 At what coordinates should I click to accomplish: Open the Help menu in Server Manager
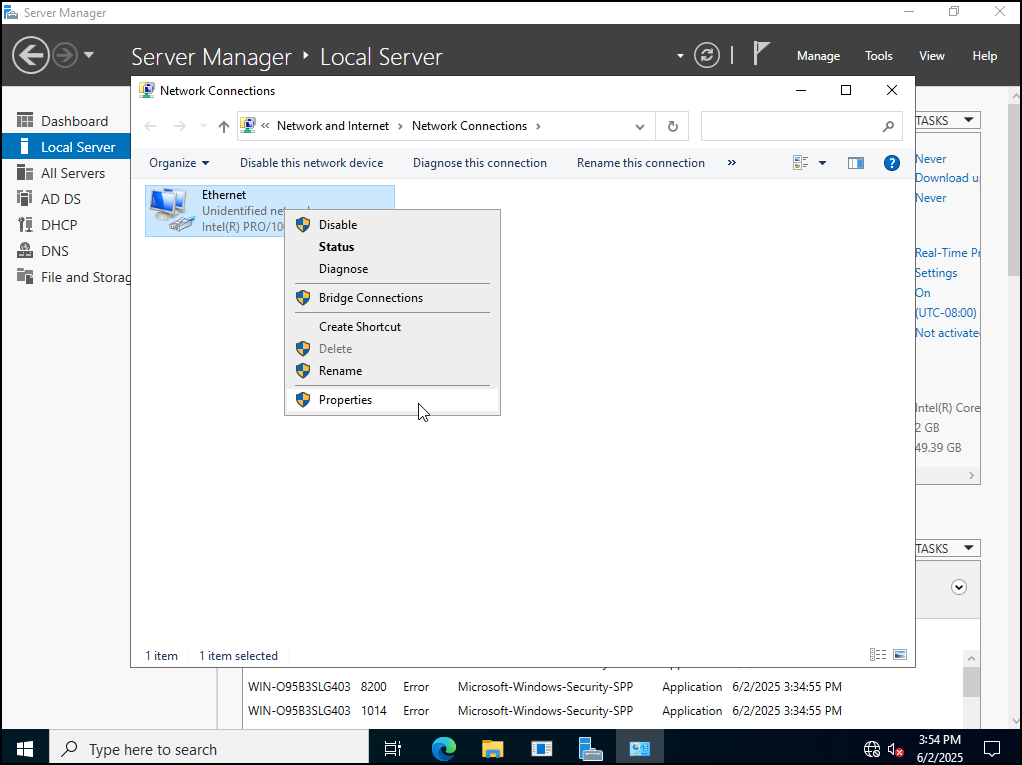984,56
